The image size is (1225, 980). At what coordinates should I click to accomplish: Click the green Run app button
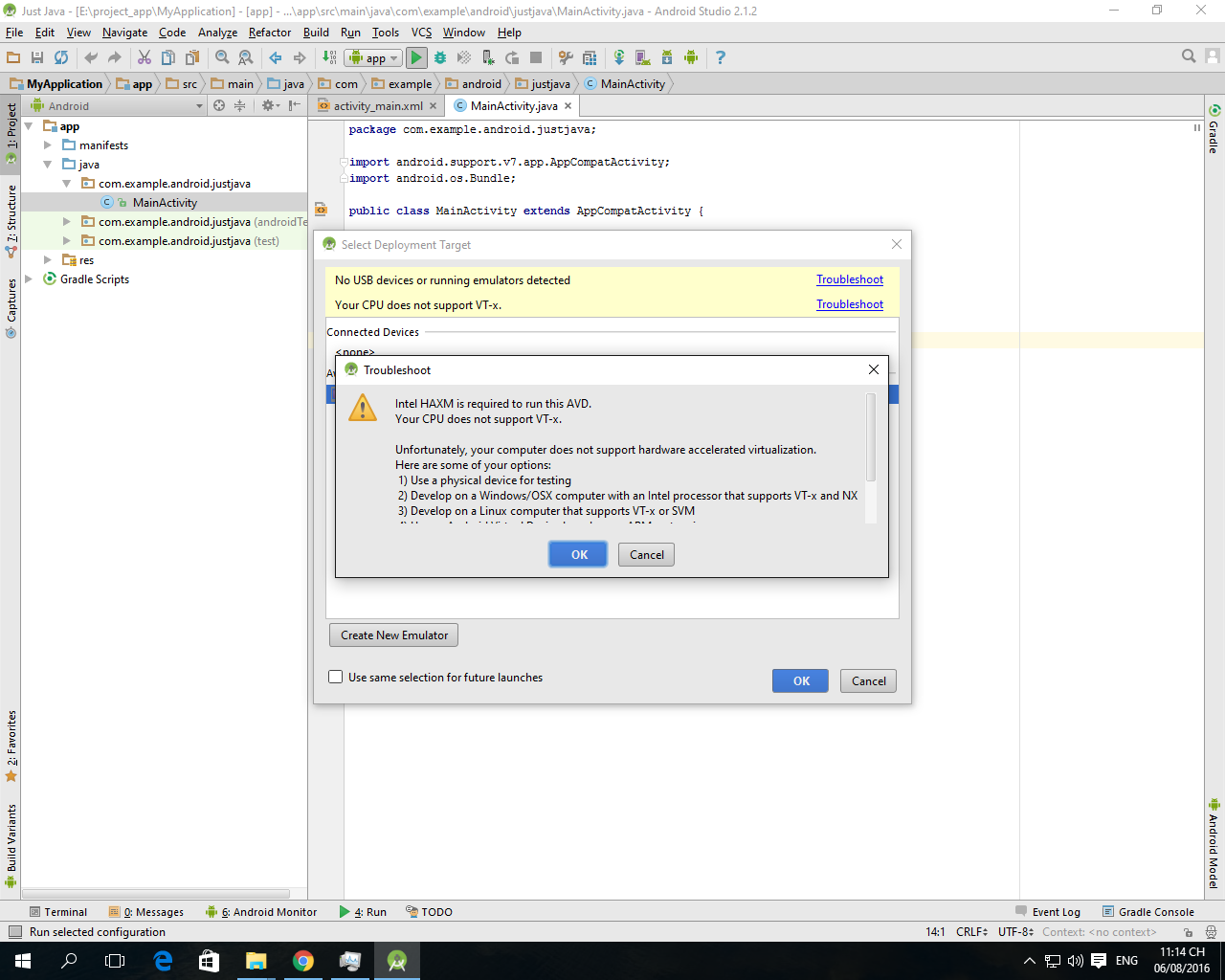point(416,57)
